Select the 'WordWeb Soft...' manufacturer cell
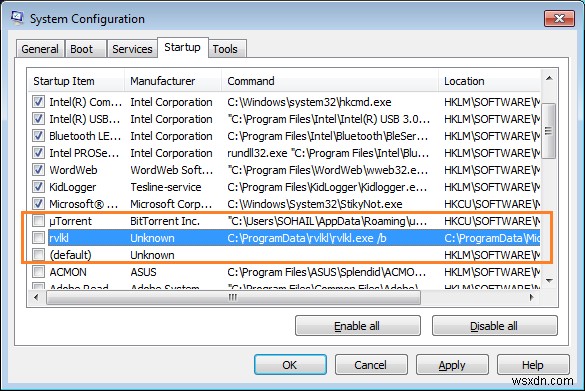Image resolution: width=585 pixels, height=391 pixels. coord(172,170)
